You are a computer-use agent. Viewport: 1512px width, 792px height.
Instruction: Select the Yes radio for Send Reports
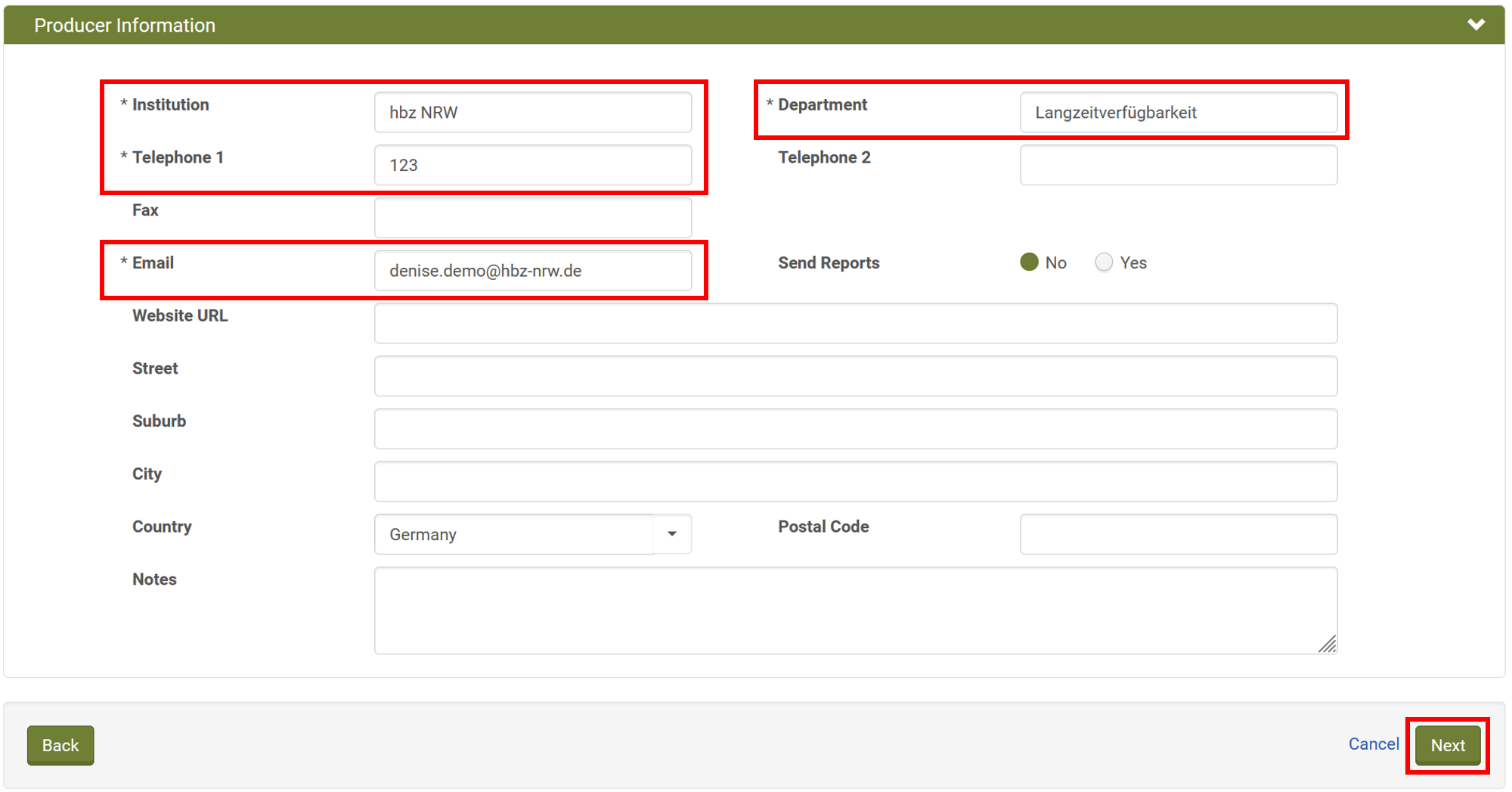pos(1104,262)
